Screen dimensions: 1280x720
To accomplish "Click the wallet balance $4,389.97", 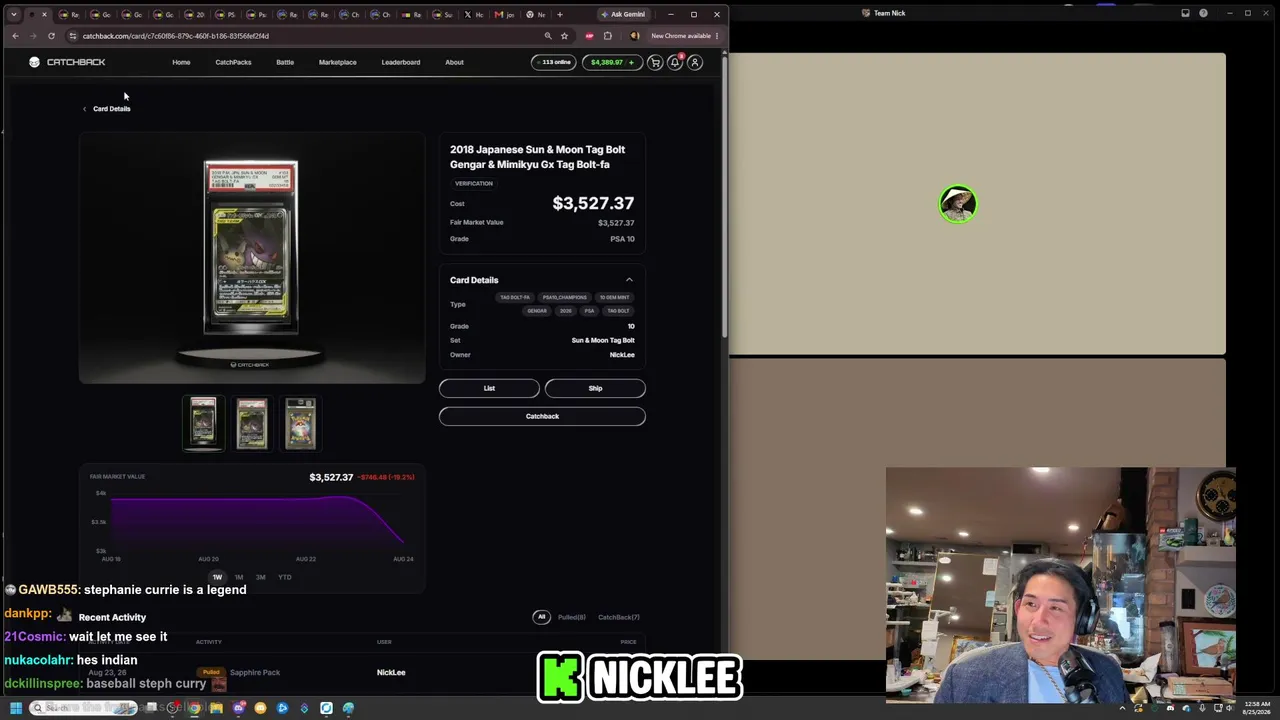I will 606,62.
